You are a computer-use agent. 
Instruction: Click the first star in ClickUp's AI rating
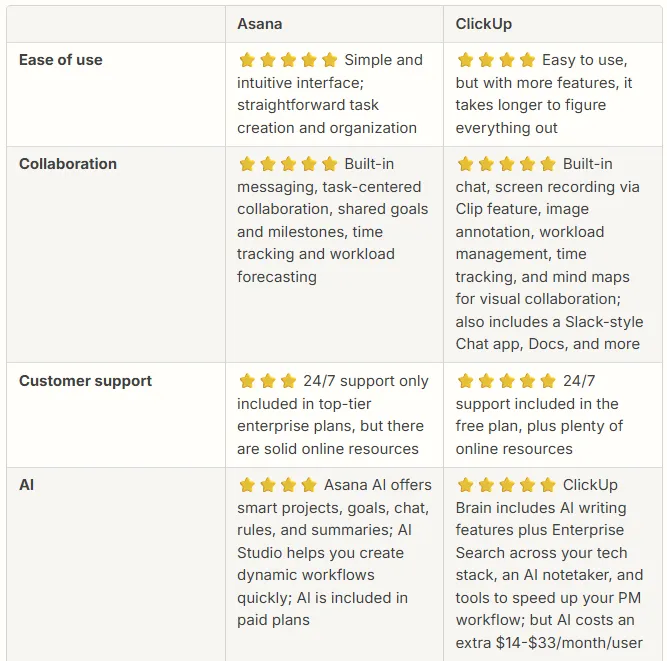pos(465,485)
